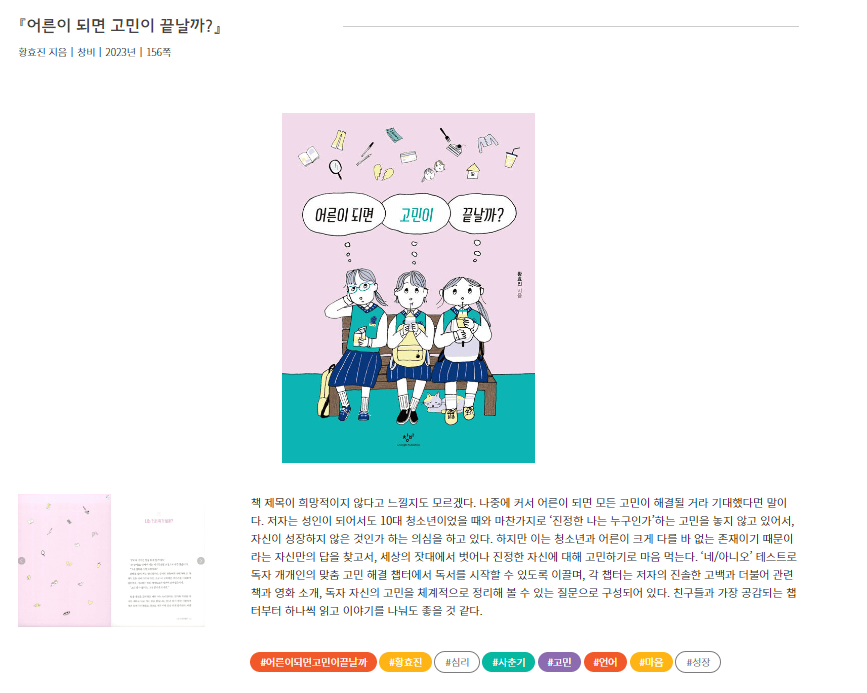
Task: Click the pink preview page thumbnail
Action: (x=64, y=560)
